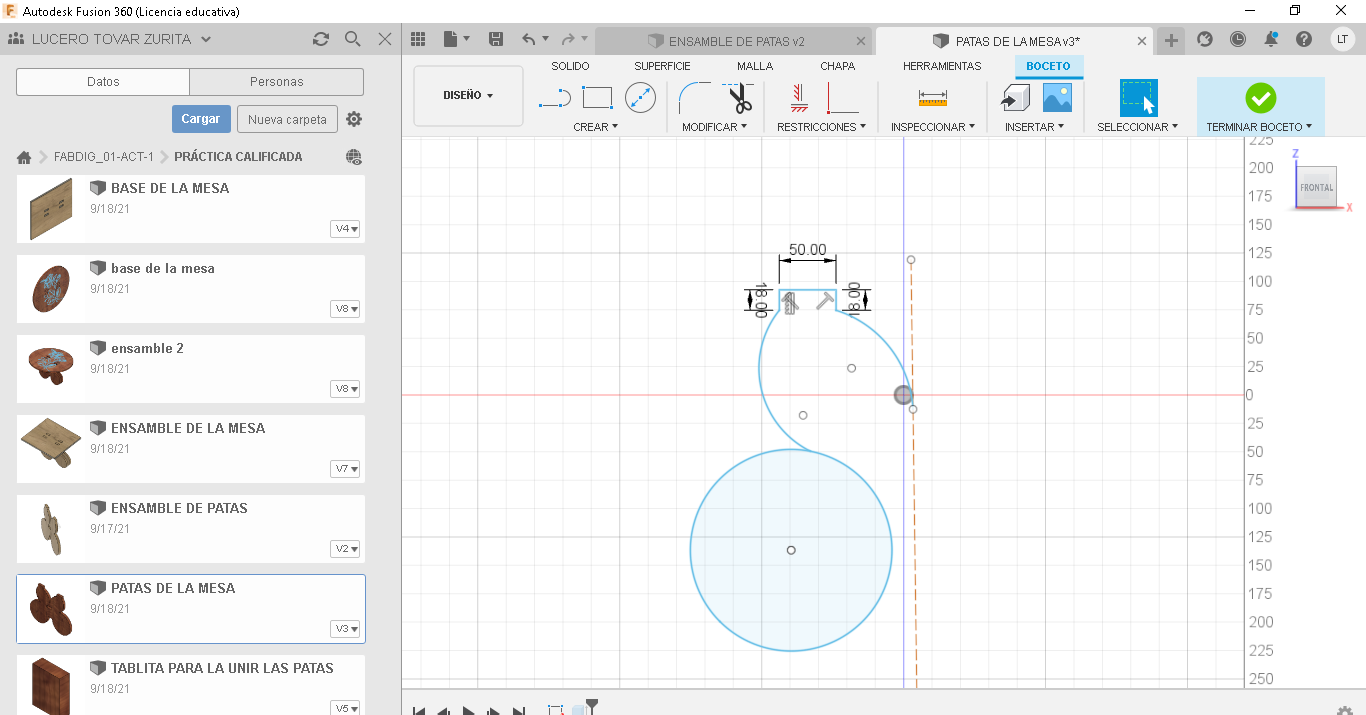Open the Help menu
1366x715 pixels.
[1304, 39]
